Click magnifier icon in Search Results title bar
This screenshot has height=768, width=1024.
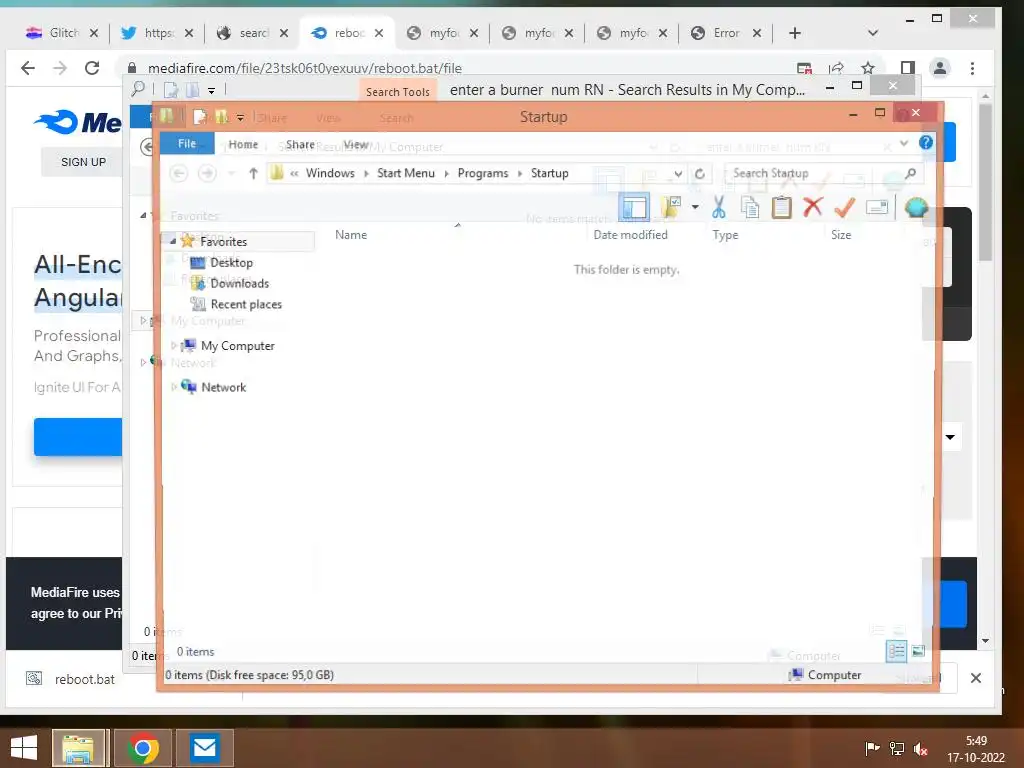[138, 89]
